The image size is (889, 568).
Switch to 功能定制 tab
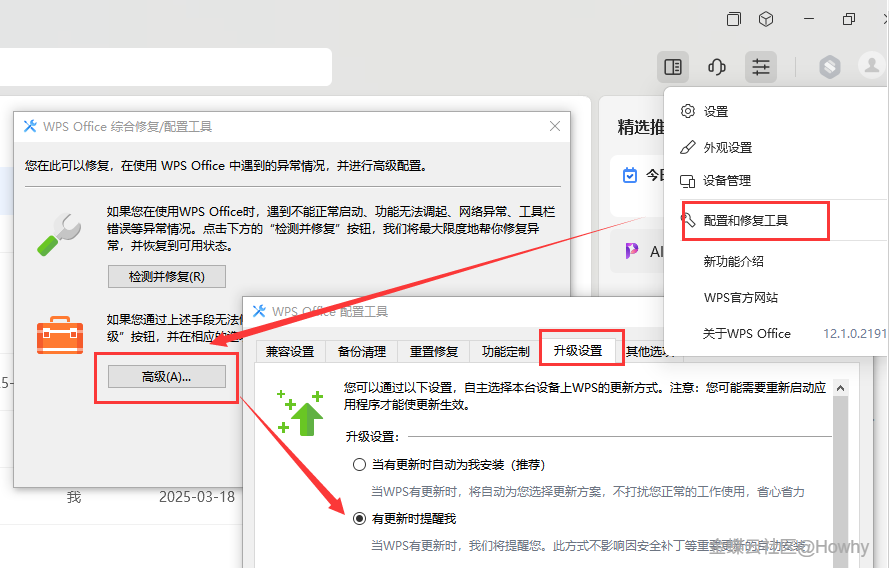(506, 351)
